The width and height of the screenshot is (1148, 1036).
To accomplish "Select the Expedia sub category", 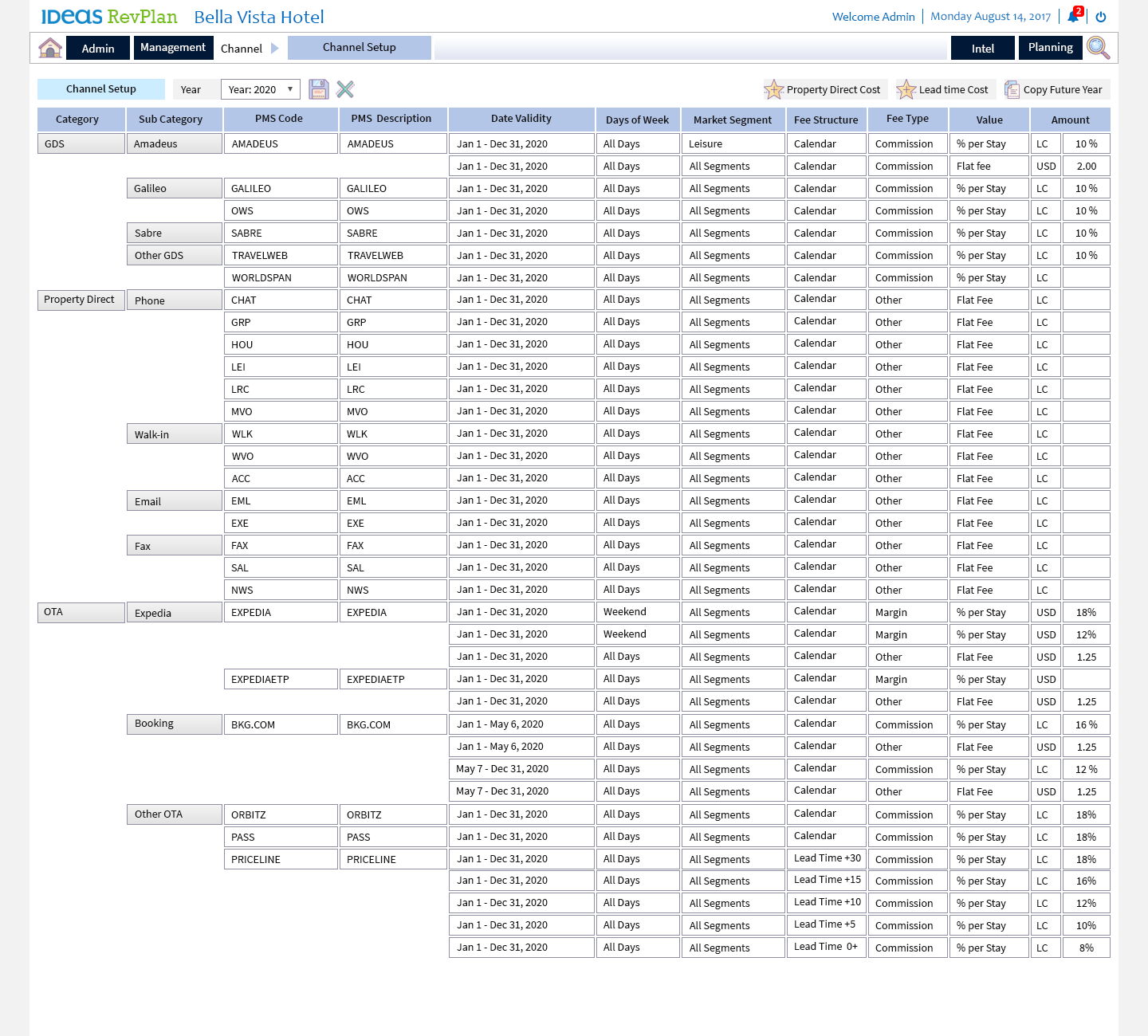I will pyautogui.click(x=174, y=613).
